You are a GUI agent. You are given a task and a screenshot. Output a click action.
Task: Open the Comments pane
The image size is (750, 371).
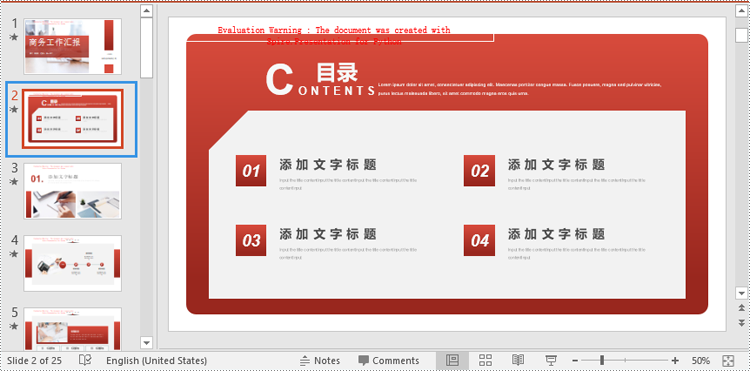coord(388,360)
